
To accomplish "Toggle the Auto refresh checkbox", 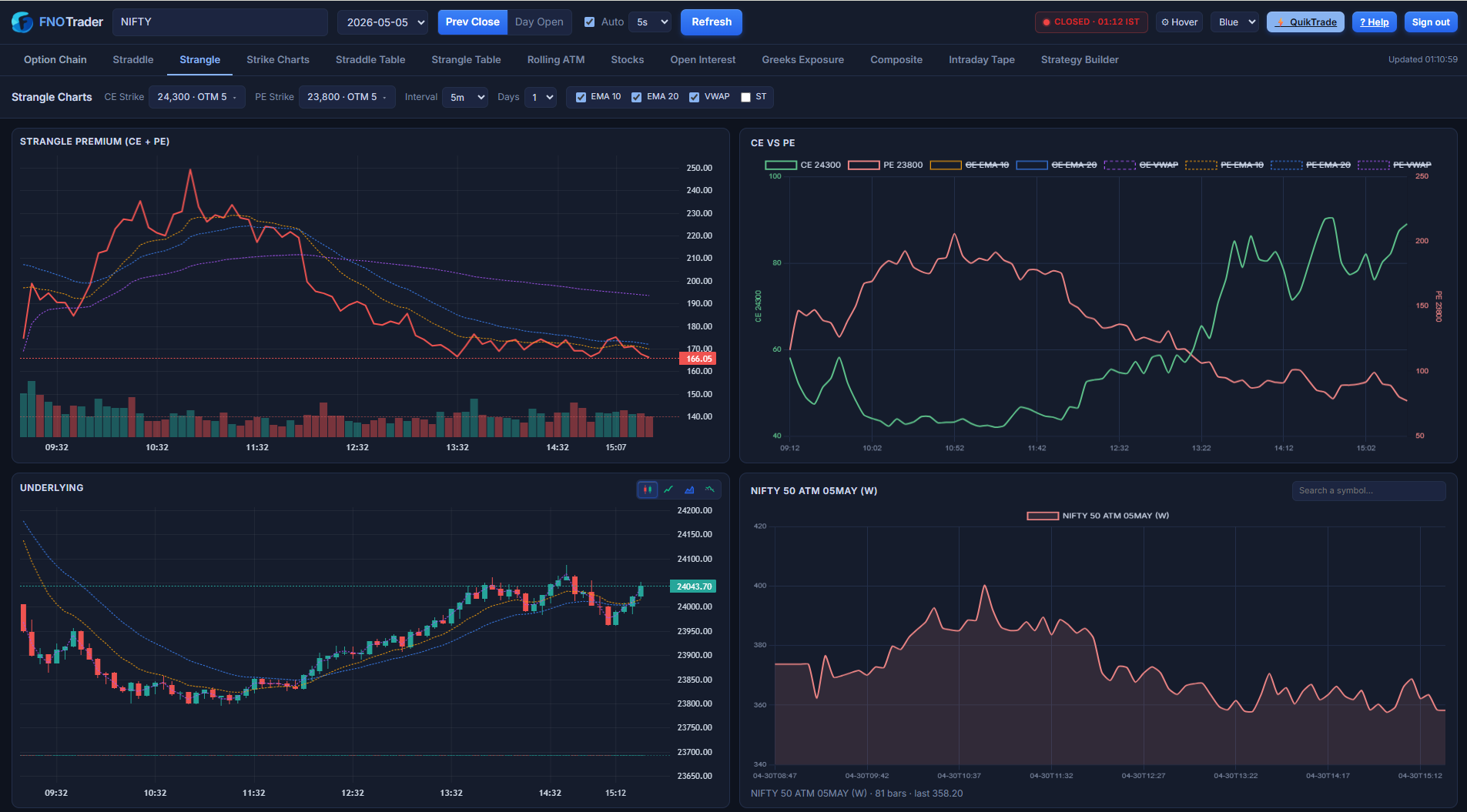I will 589,22.
